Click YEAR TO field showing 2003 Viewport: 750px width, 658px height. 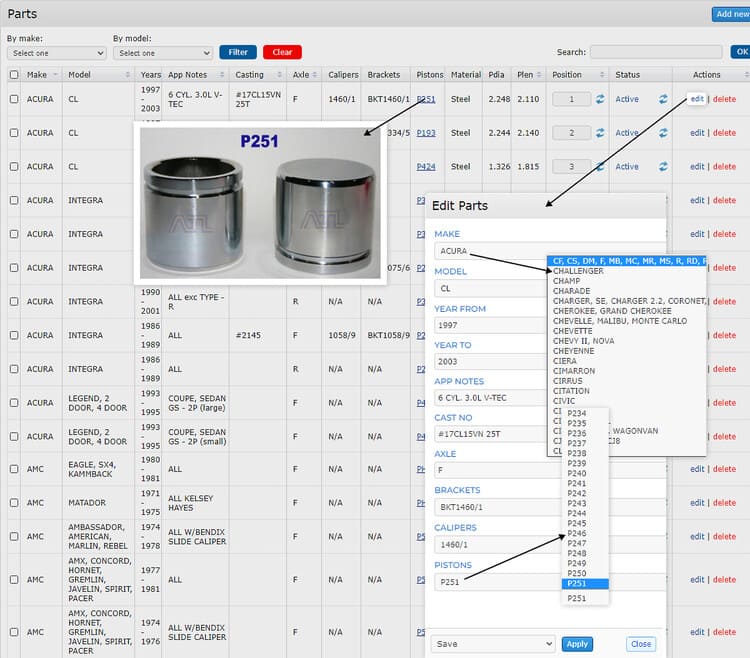click(490, 362)
